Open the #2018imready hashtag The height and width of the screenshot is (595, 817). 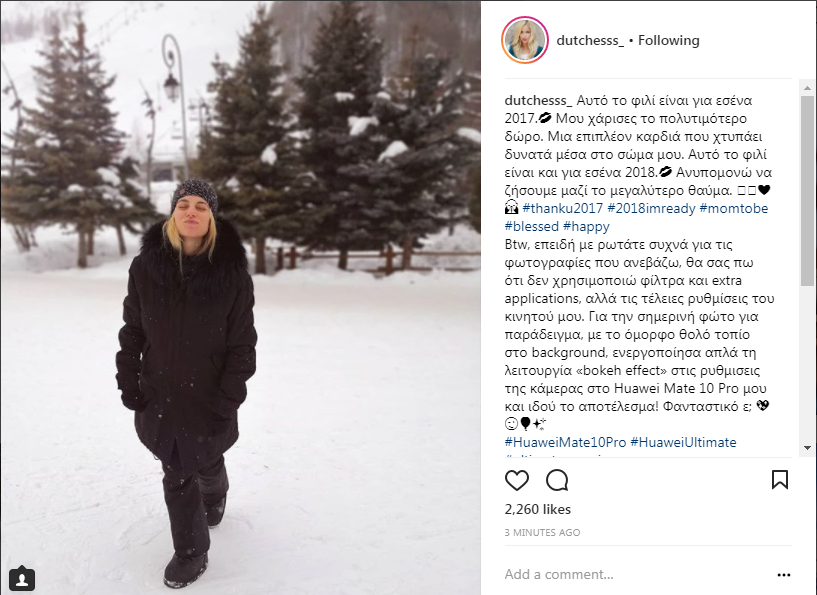coord(651,208)
